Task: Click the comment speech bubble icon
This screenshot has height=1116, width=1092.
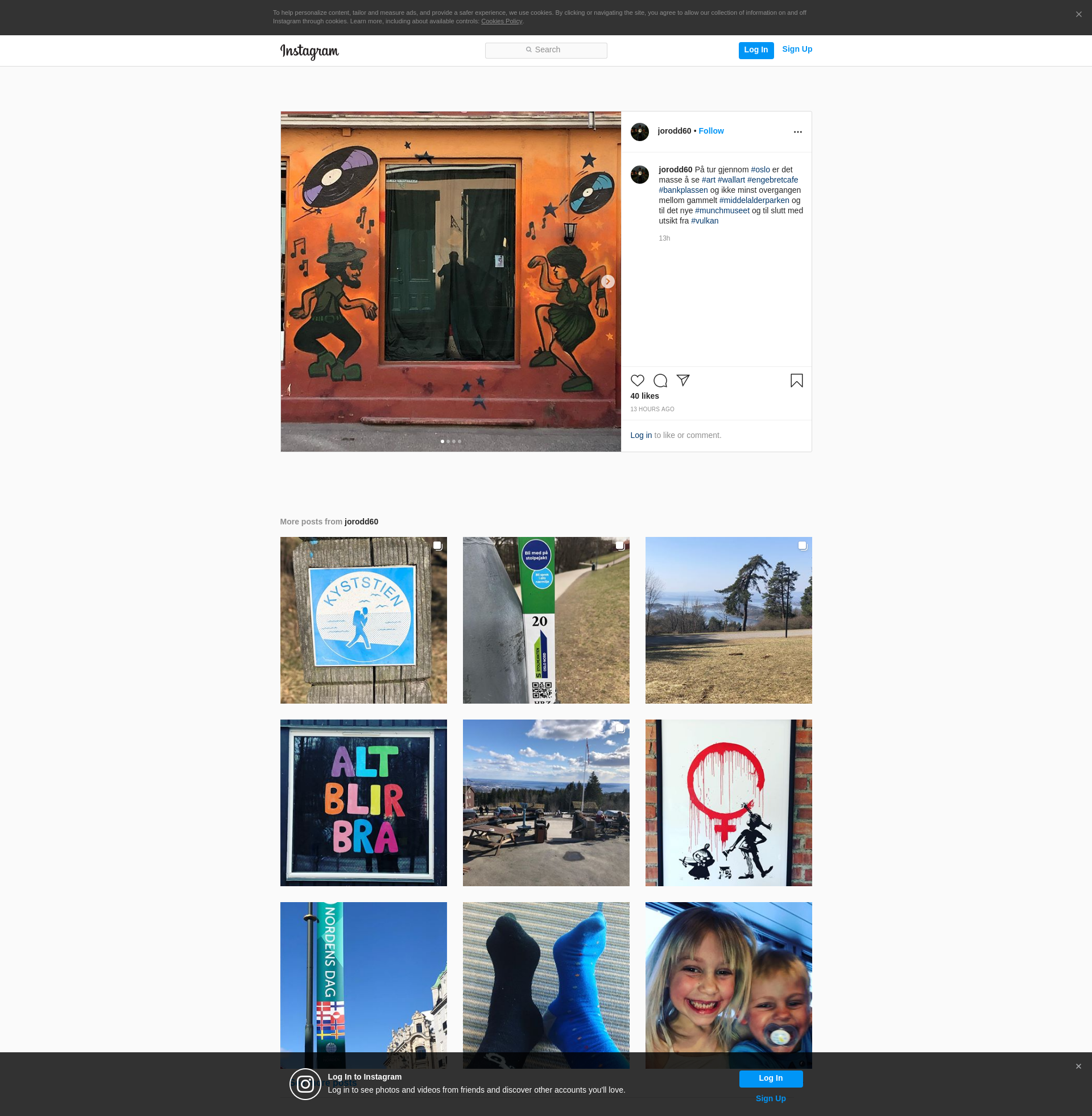Action: [660, 381]
